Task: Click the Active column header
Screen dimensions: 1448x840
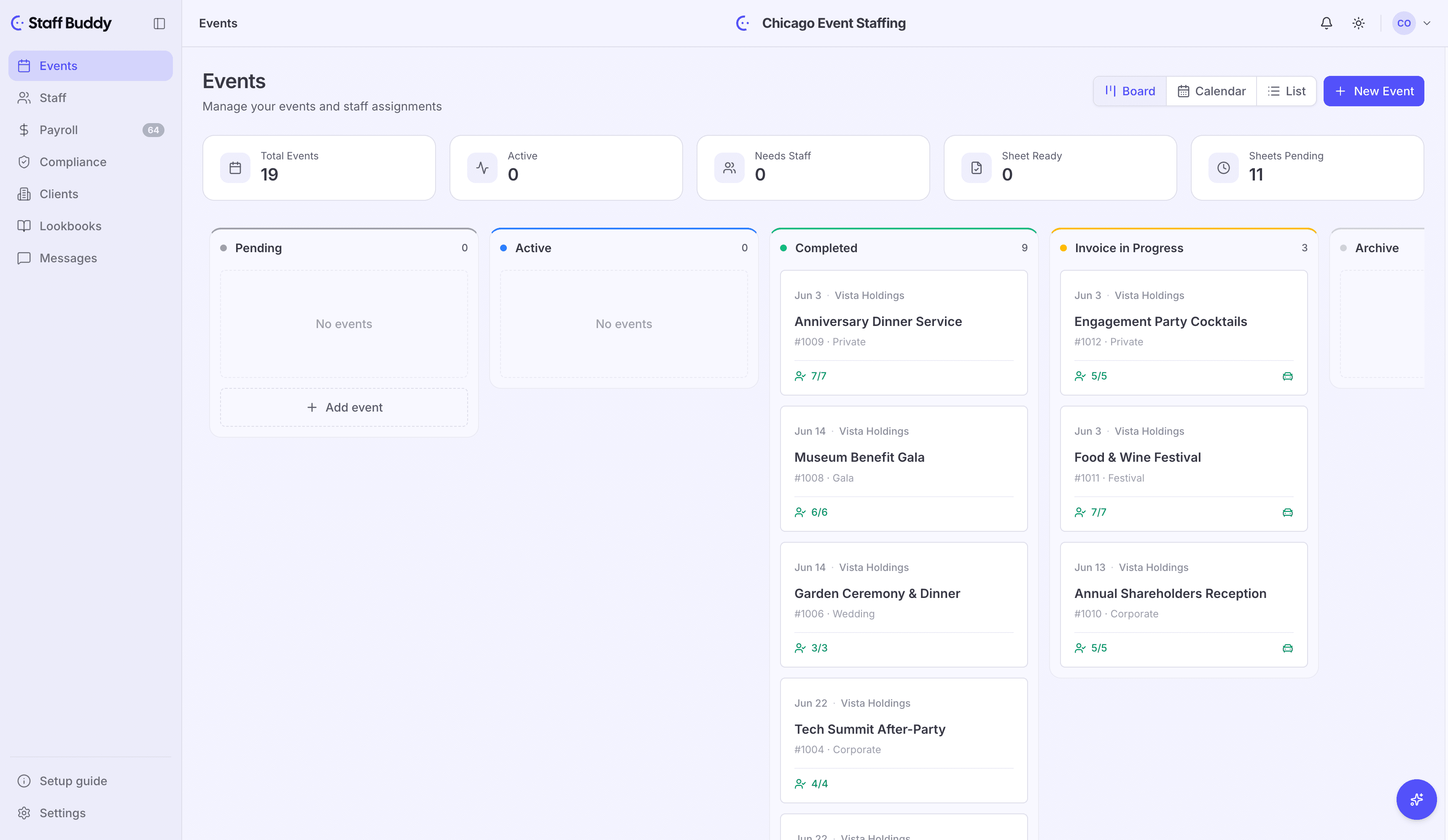Action: pyautogui.click(x=624, y=248)
